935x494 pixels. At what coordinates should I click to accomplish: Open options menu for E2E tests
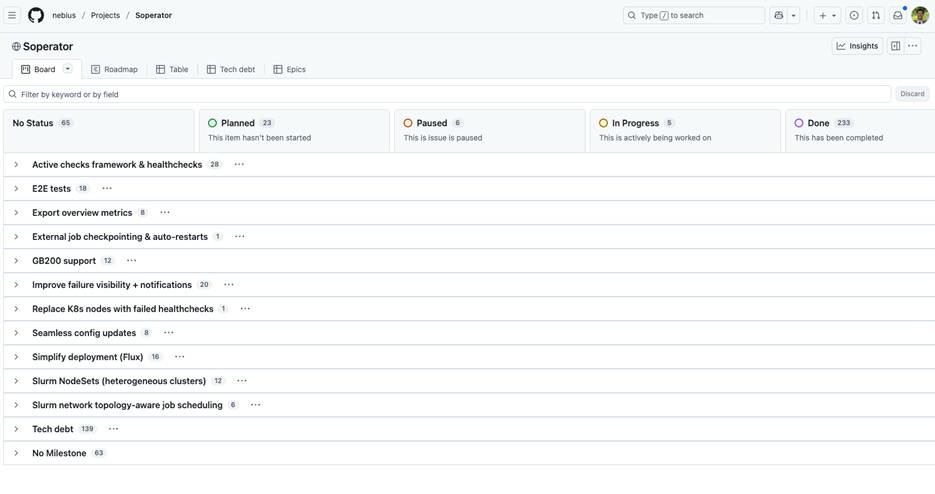tap(107, 188)
